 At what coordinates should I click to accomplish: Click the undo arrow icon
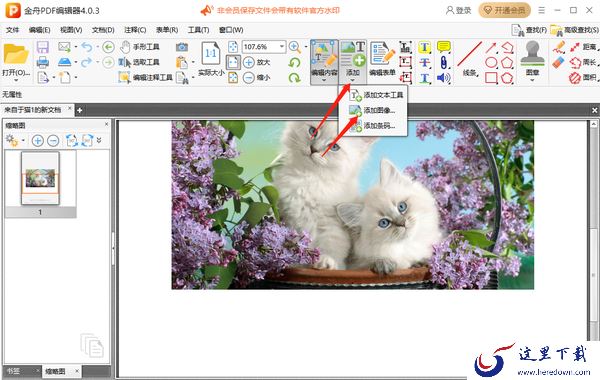[87, 47]
